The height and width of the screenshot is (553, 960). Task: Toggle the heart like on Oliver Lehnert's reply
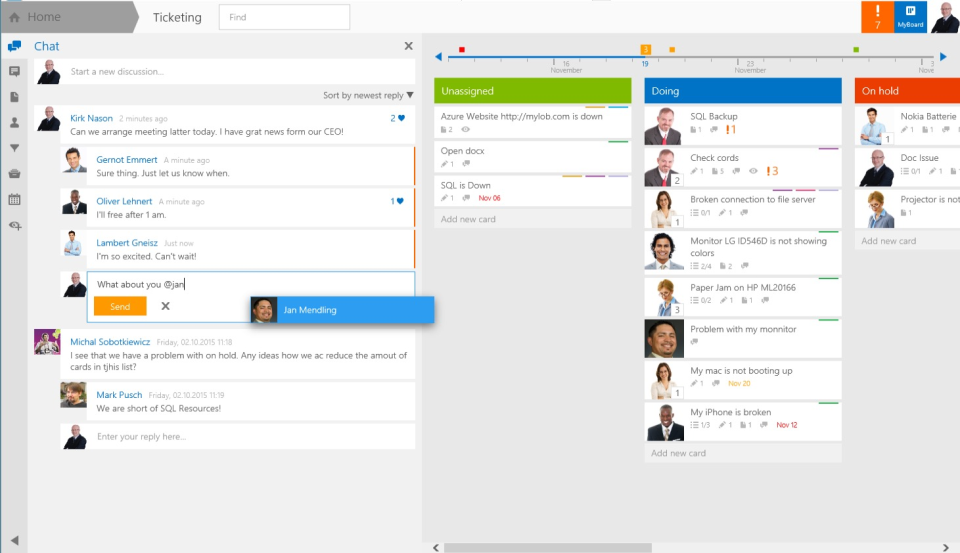tap(401, 201)
